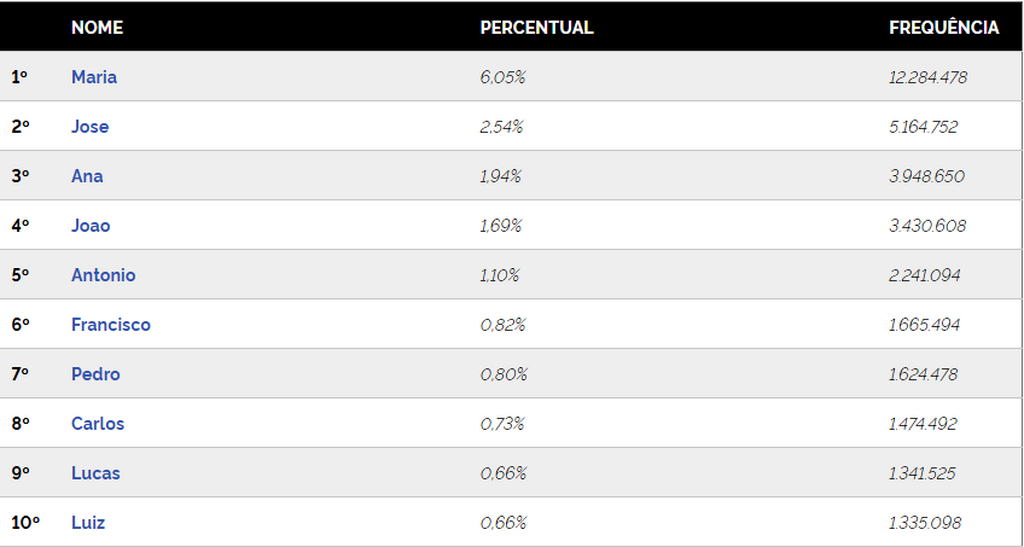Open the Jose name link
This screenshot has height=547, width=1024.
click(x=90, y=127)
